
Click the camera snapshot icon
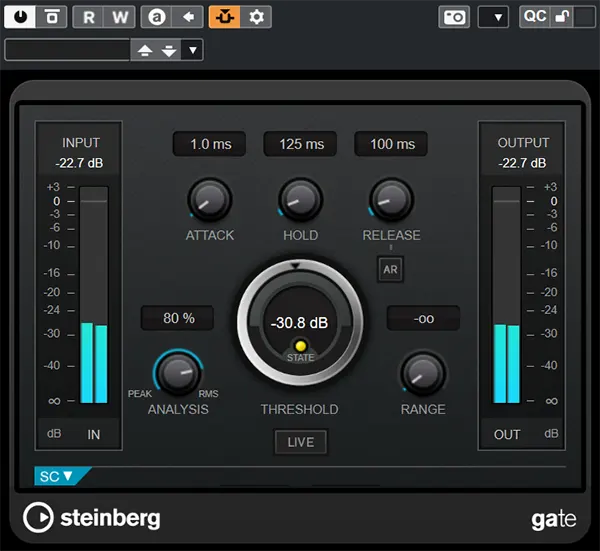454,17
